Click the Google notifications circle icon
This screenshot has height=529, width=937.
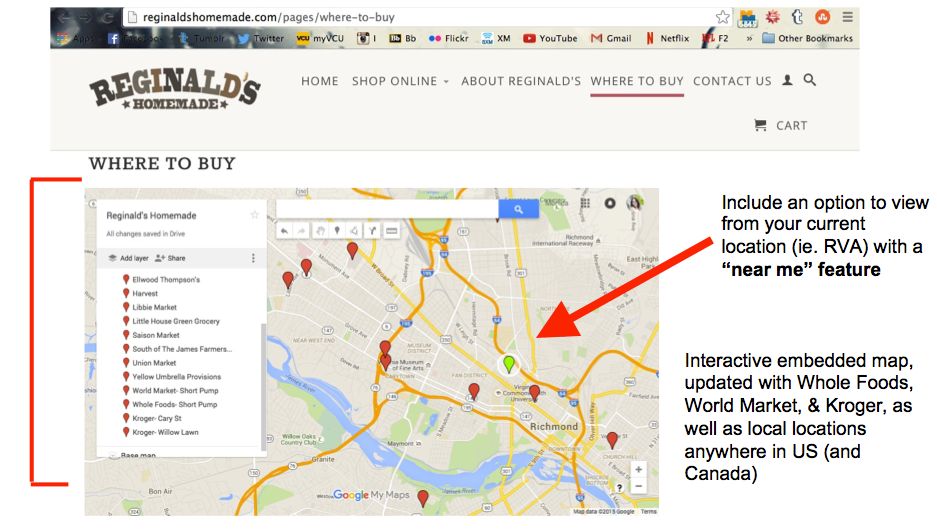point(610,203)
